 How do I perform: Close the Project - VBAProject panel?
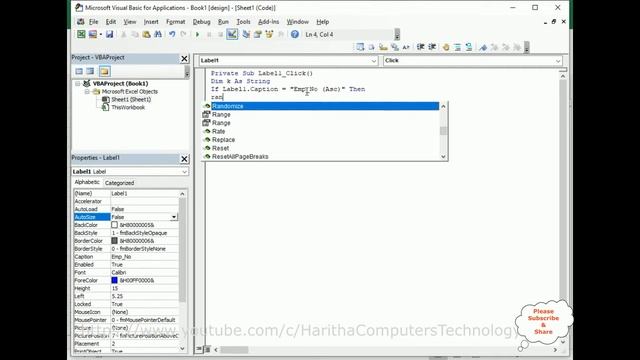pos(184,59)
